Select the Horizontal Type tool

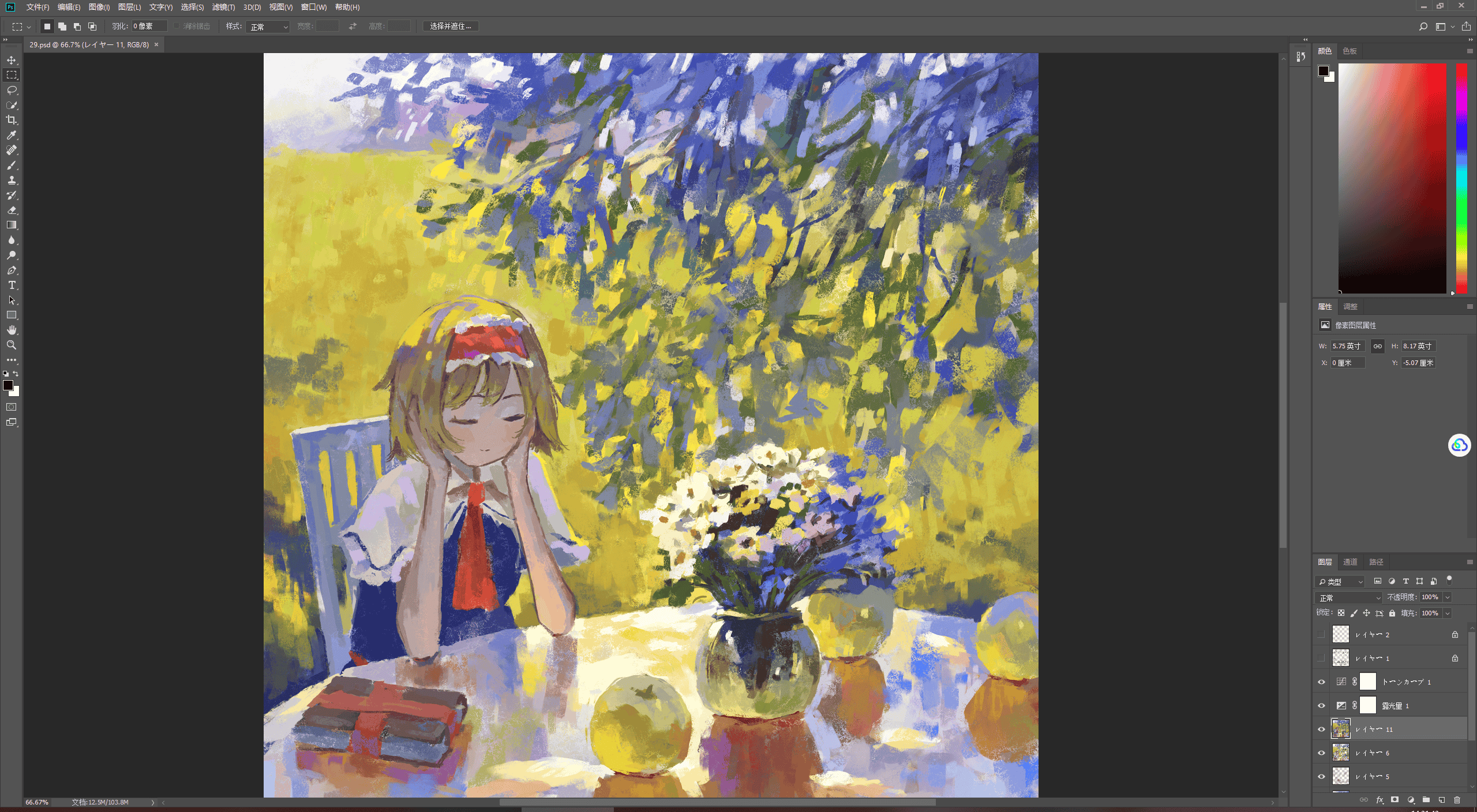(12, 285)
